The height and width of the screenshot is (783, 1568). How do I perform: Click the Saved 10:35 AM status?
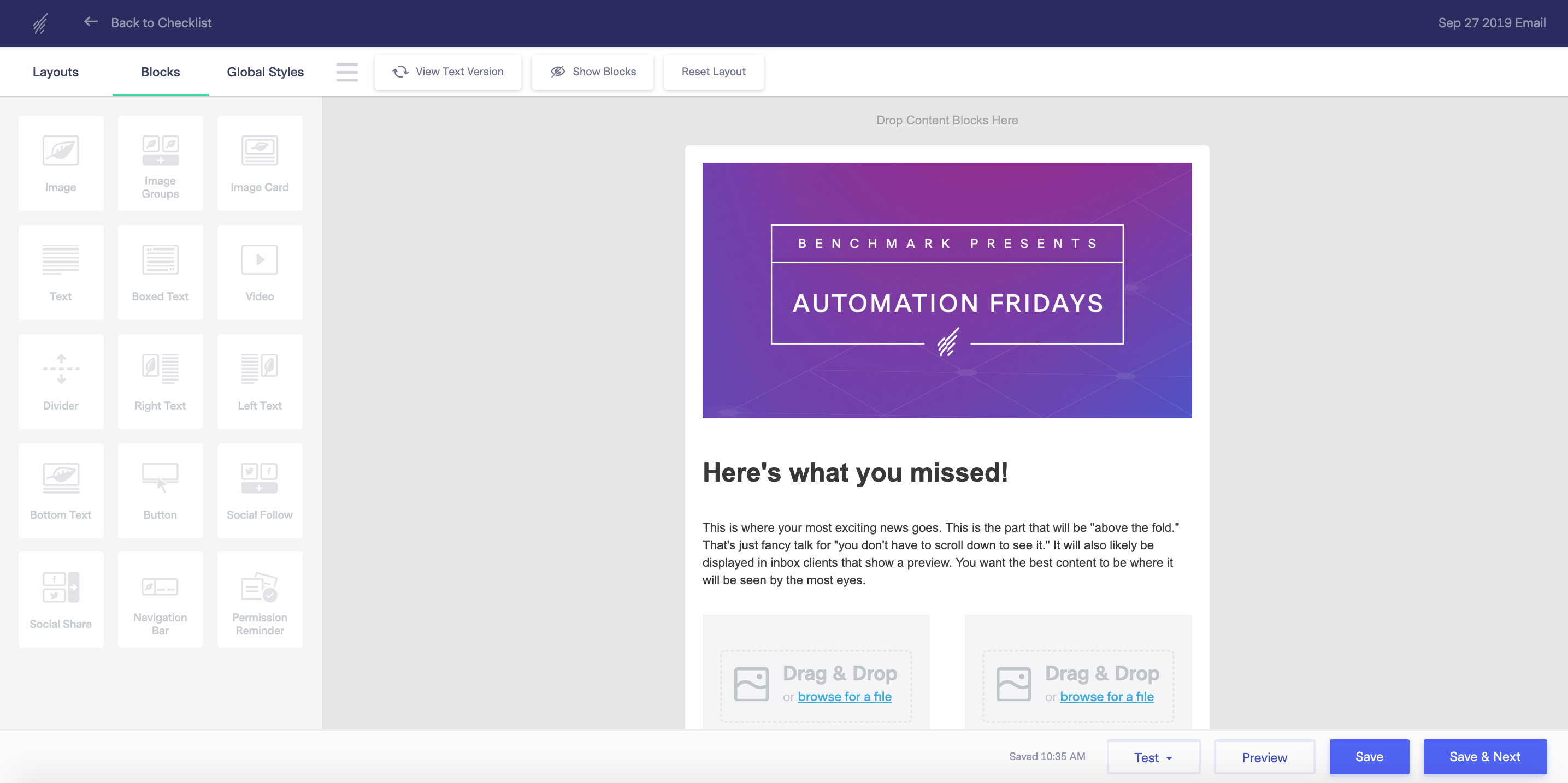click(x=1047, y=756)
